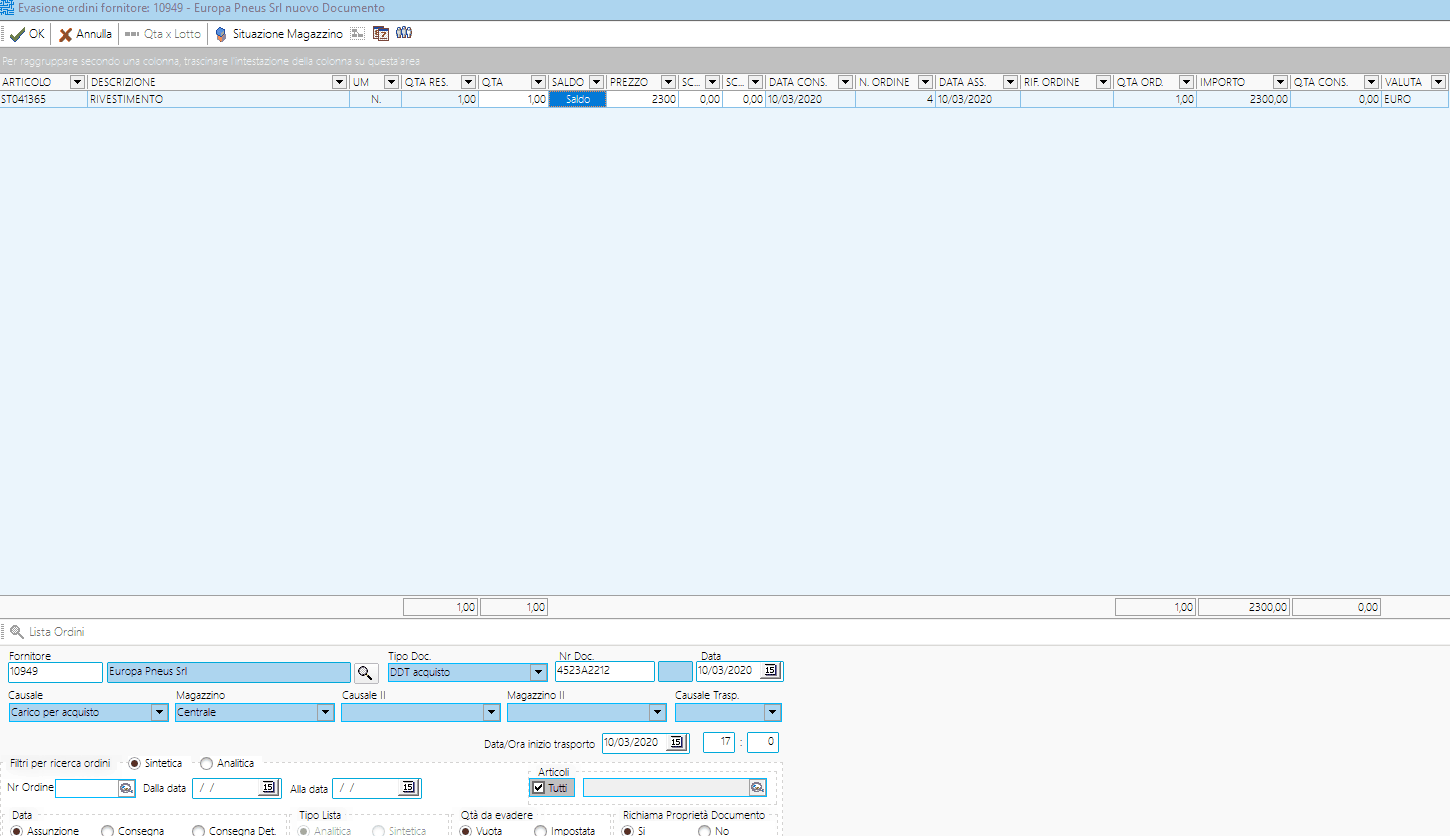Open the Magazzino II dropdown
The width and height of the screenshot is (1450, 836).
[657, 713]
